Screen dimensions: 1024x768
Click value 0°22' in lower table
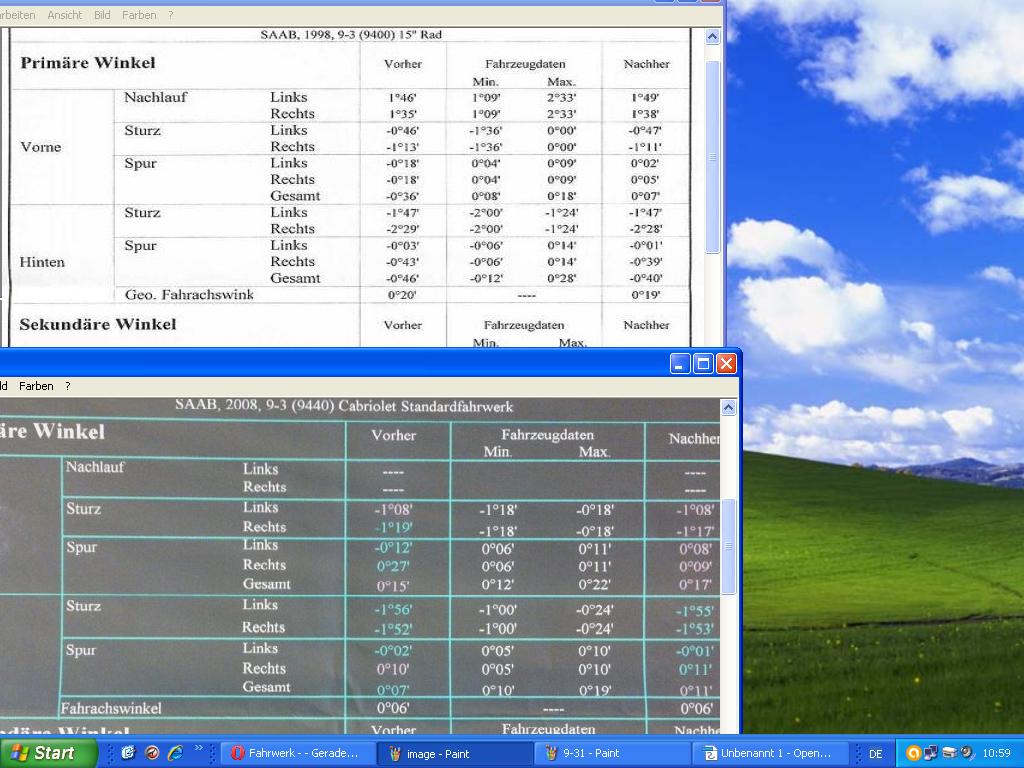coord(594,584)
